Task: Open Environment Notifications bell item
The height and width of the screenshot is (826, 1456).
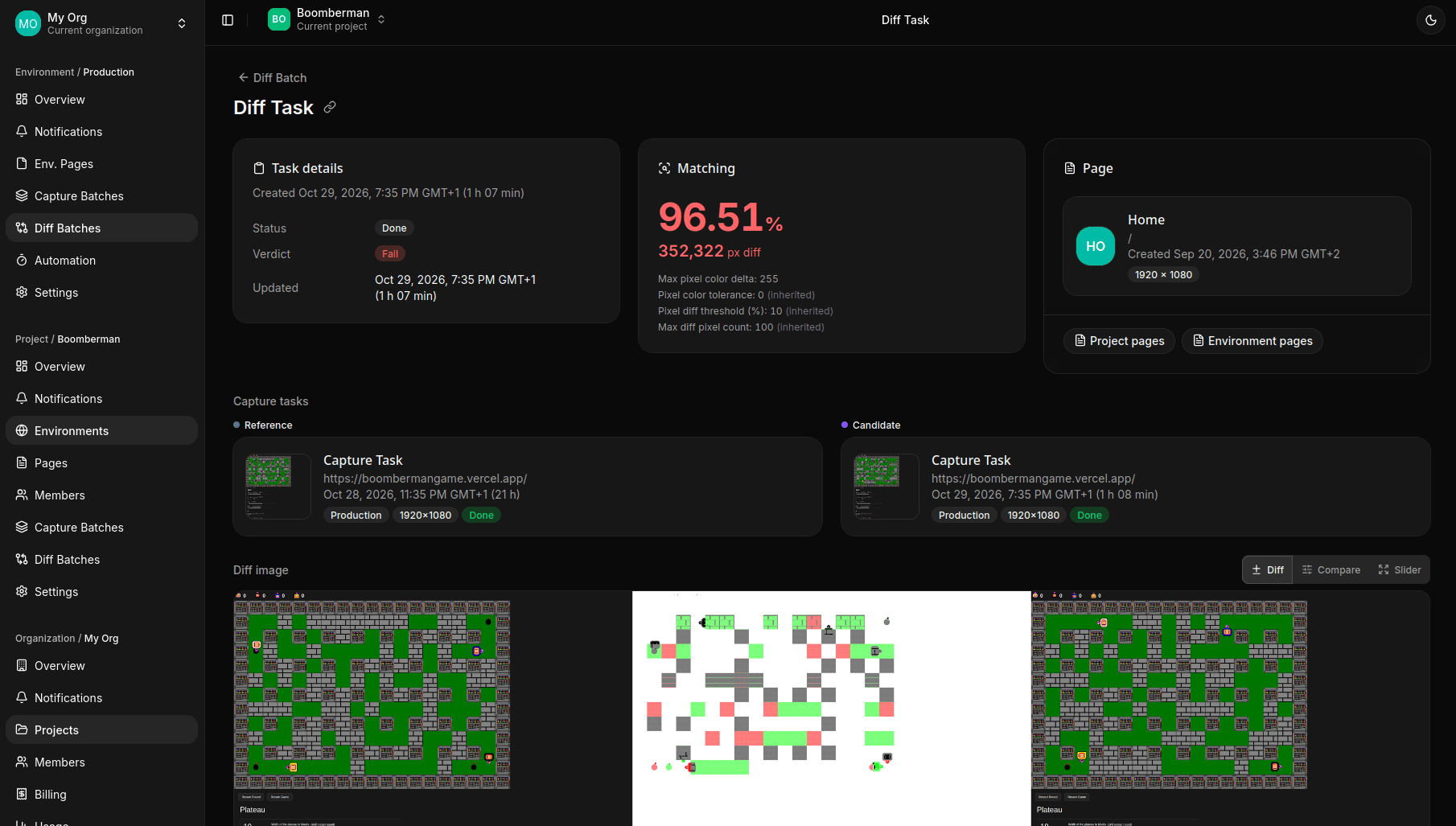Action: point(102,132)
